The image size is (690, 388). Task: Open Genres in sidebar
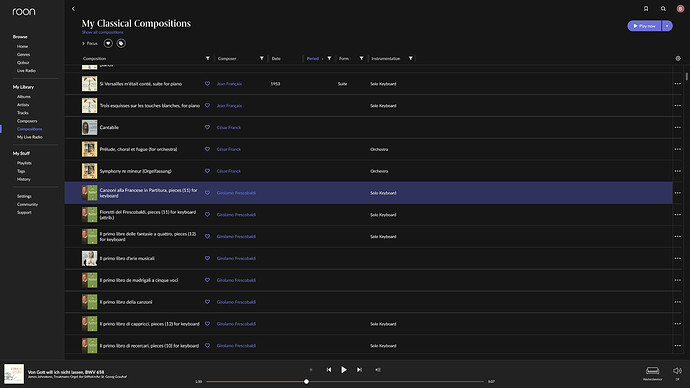(x=23, y=55)
